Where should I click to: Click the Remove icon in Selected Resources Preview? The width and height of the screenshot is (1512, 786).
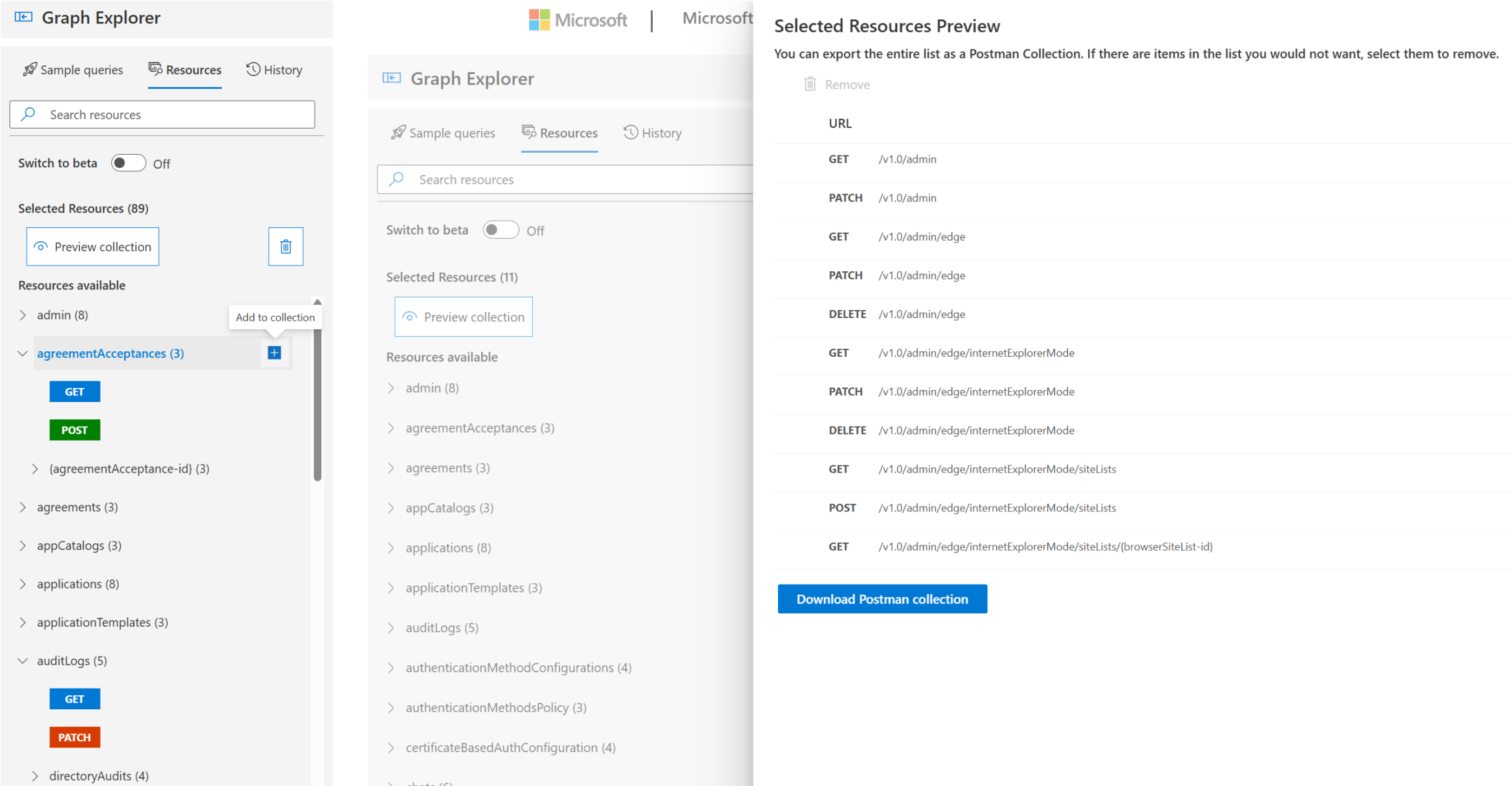[x=809, y=84]
